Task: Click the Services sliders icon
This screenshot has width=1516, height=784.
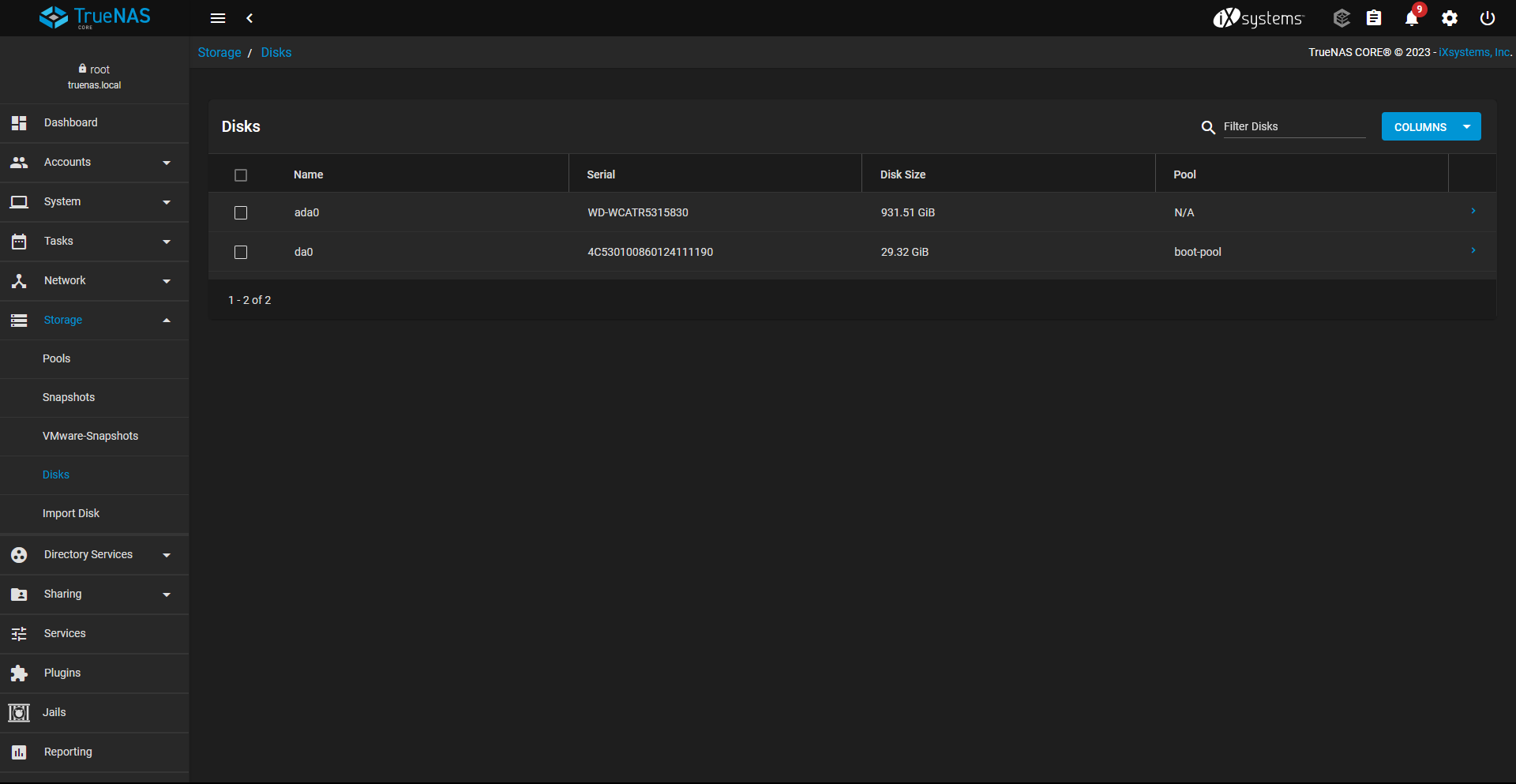Action: 19,633
